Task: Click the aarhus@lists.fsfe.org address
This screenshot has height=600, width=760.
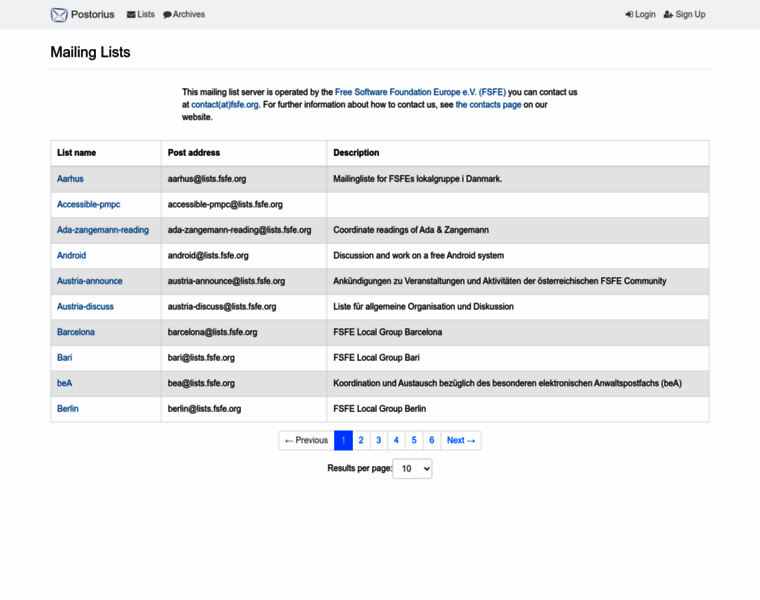Action: tap(207, 179)
